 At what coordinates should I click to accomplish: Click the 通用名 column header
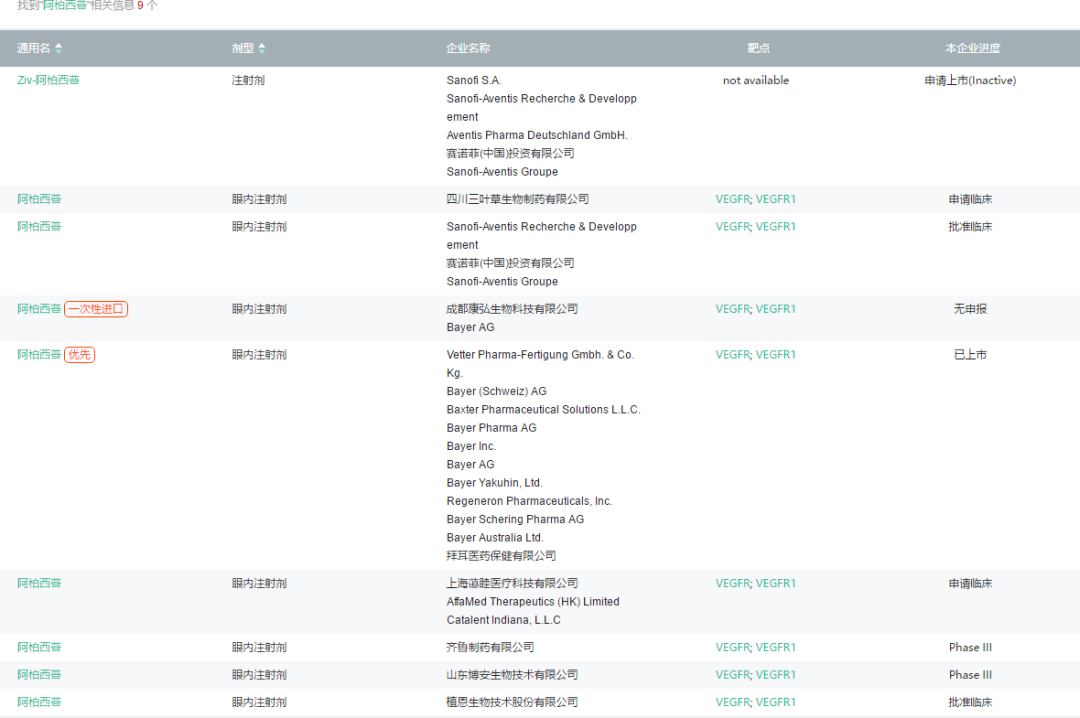34,48
